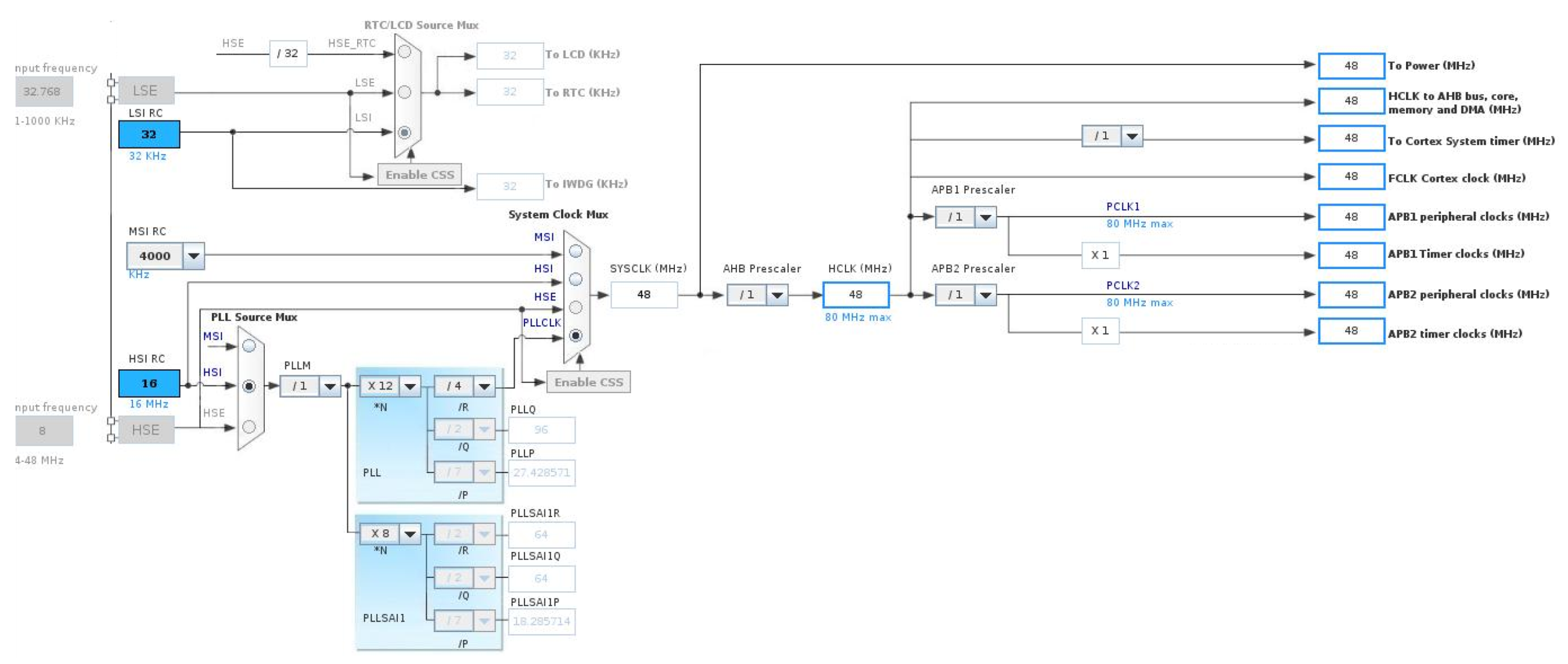Expand PLLSAI1 X 8 multiplier dropdown

pyautogui.click(x=409, y=534)
